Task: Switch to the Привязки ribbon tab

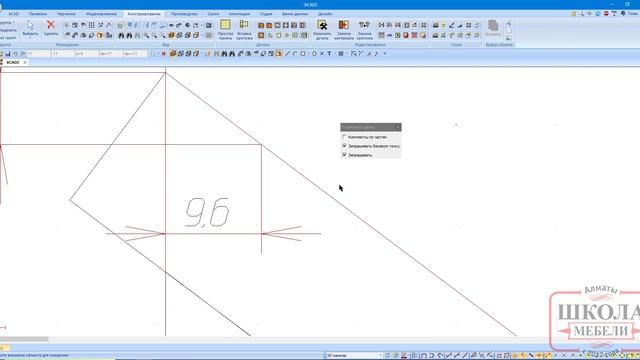Action: [x=38, y=14]
